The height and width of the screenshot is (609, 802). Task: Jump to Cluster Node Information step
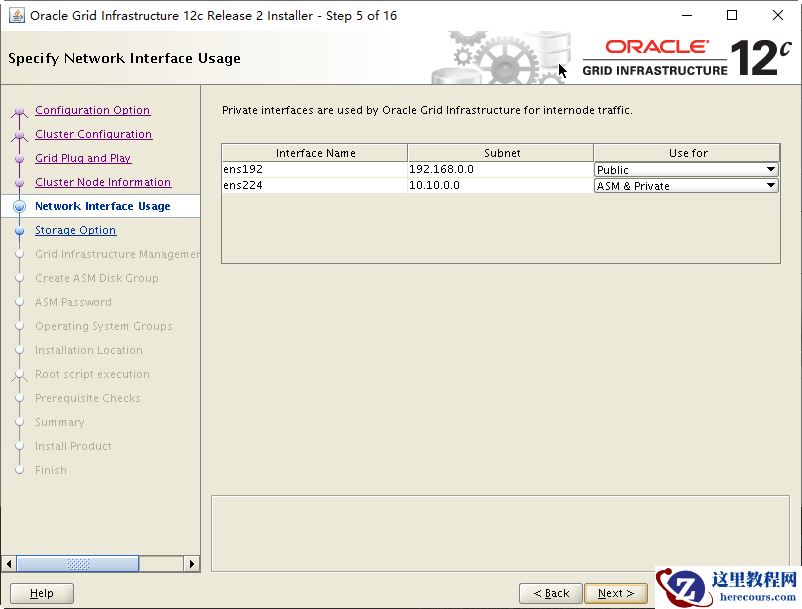pos(103,182)
